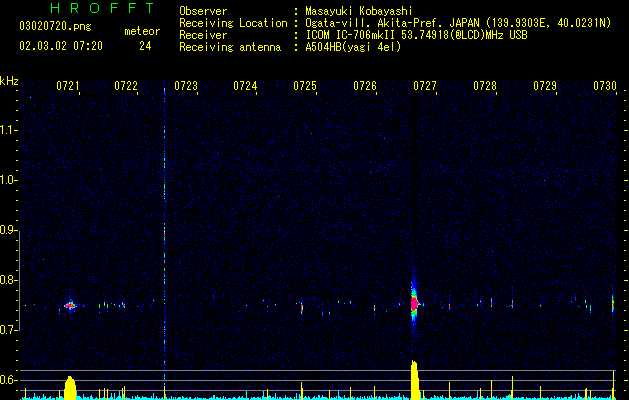
Task: Select the A504HB(yagi 4el) antenna text
Action: tap(353, 47)
